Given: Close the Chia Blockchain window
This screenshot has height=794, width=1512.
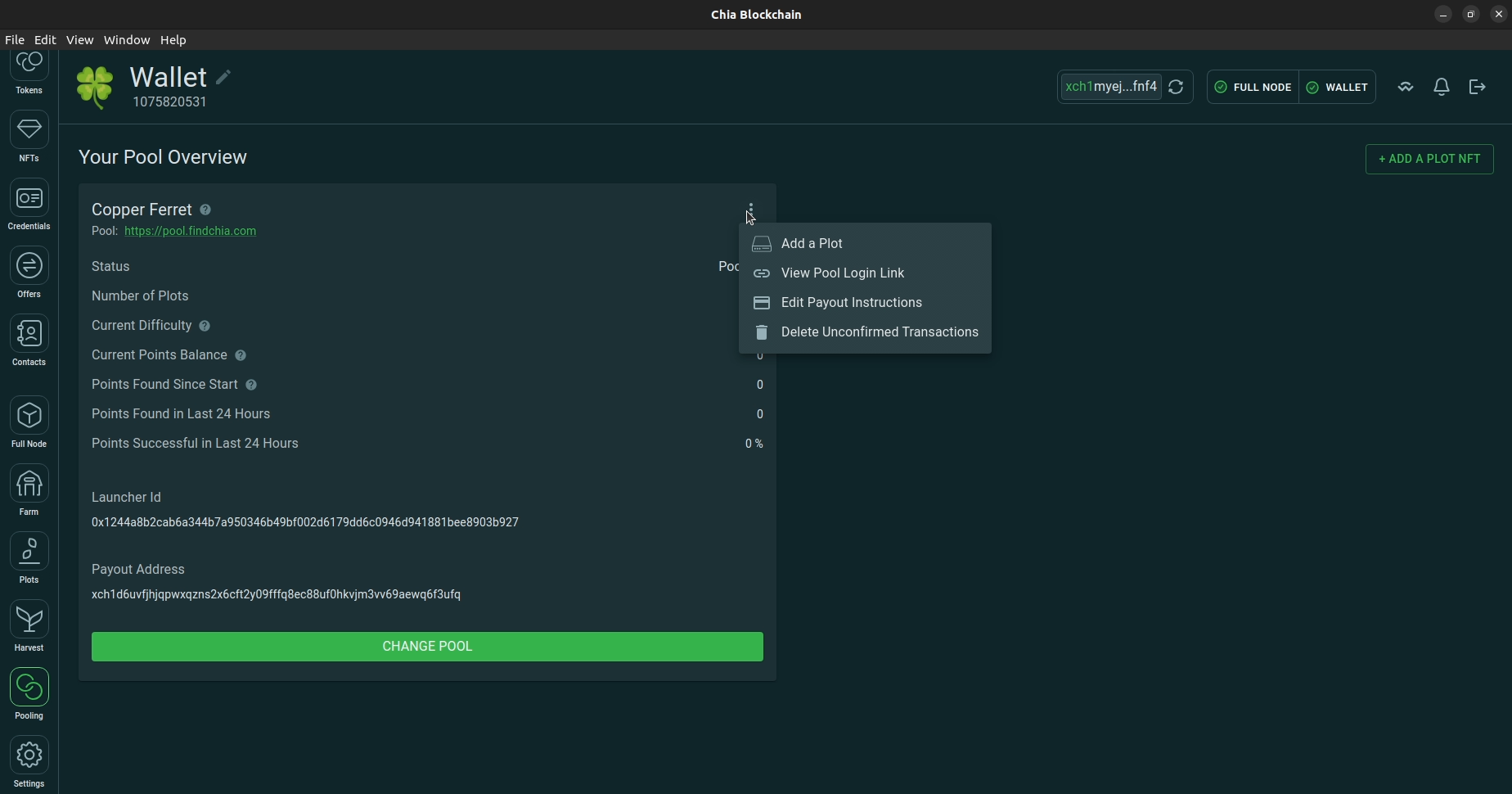Looking at the screenshot, I should coord(1499,15).
